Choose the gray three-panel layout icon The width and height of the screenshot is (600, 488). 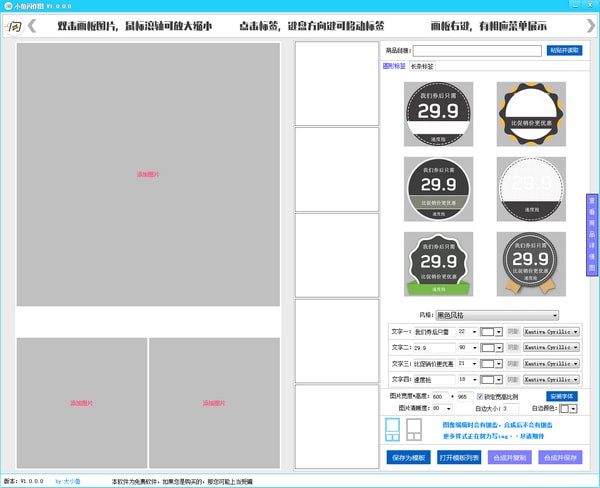(x=413, y=430)
